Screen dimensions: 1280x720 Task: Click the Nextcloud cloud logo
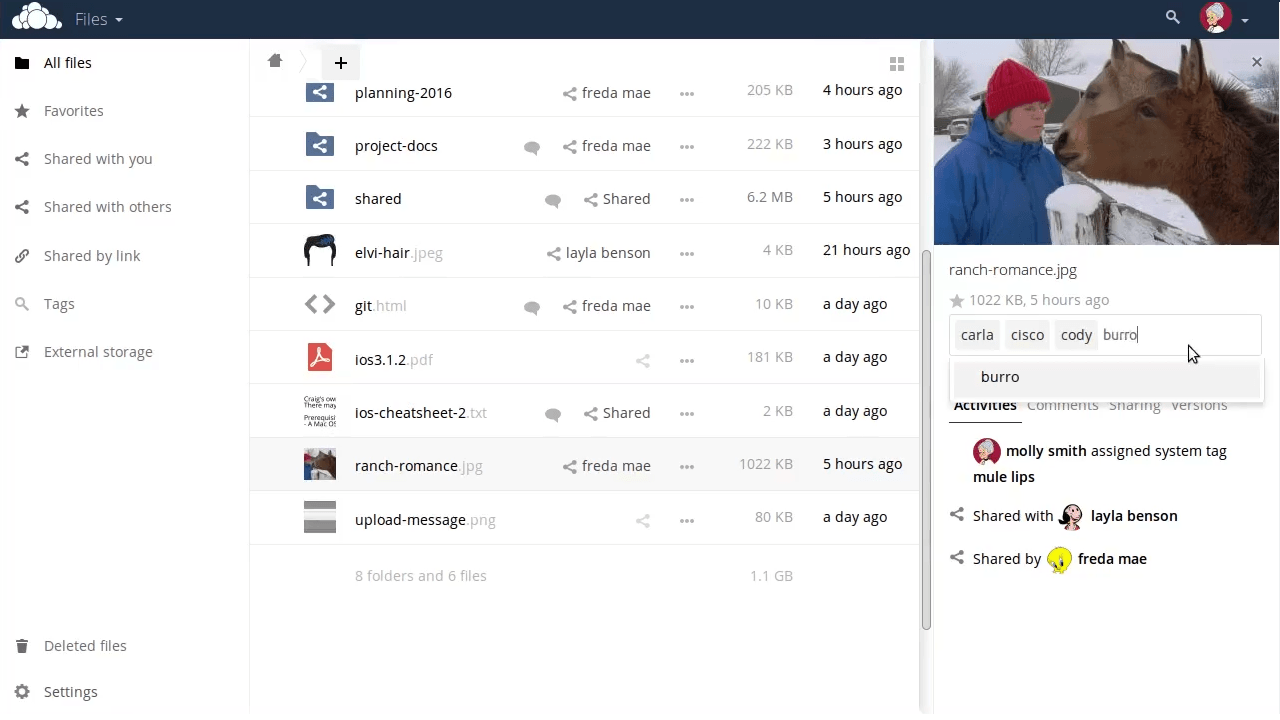pyautogui.click(x=36, y=17)
